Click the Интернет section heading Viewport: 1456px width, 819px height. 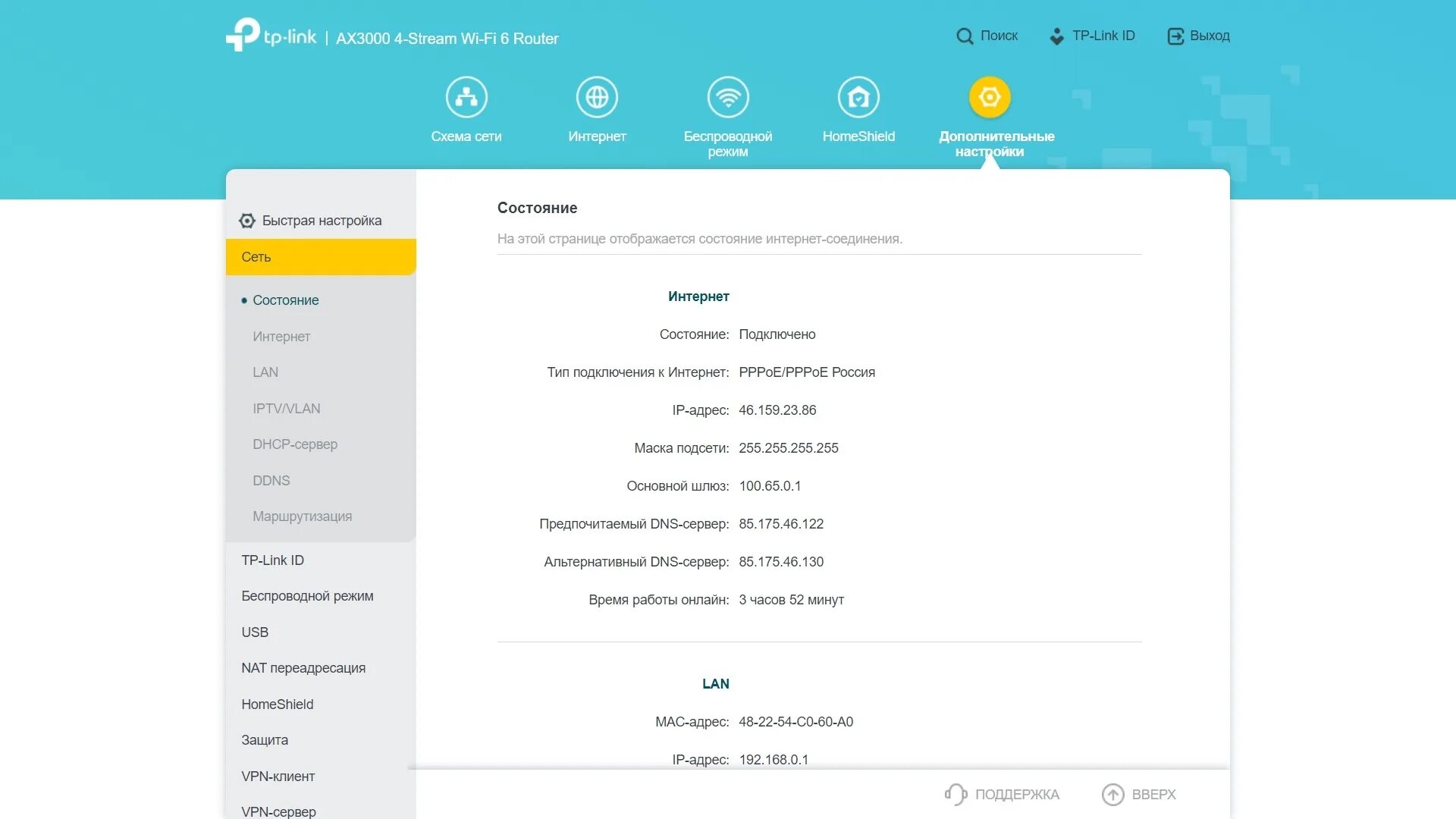click(698, 297)
